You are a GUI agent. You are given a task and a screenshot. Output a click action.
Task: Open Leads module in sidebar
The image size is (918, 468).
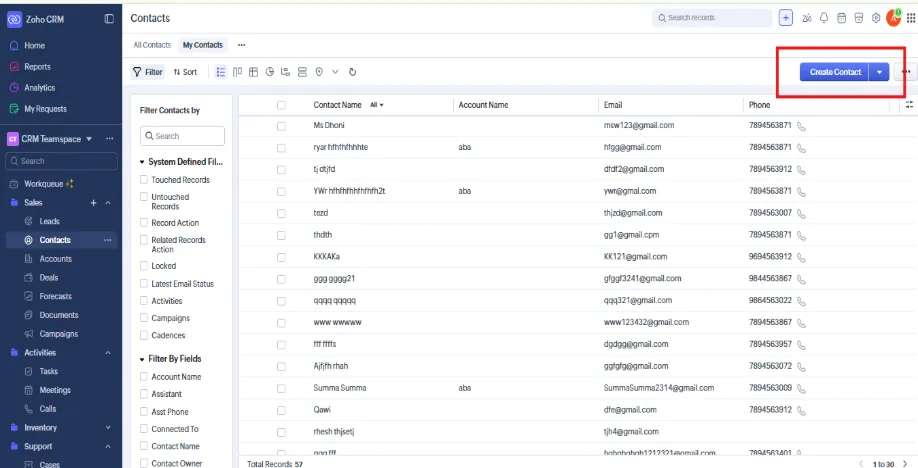click(49, 221)
